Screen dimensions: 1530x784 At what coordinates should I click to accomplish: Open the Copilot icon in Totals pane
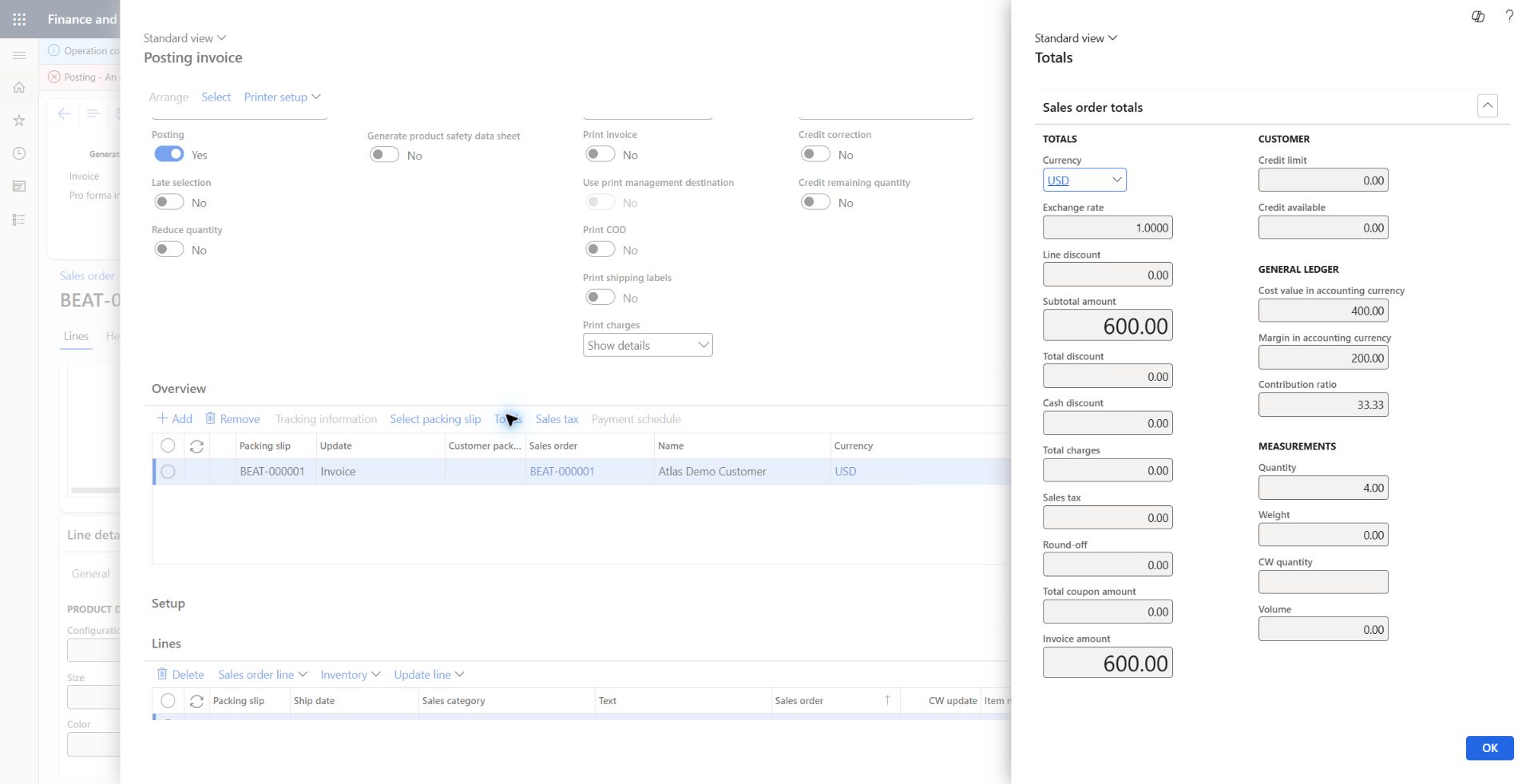pyautogui.click(x=1478, y=16)
